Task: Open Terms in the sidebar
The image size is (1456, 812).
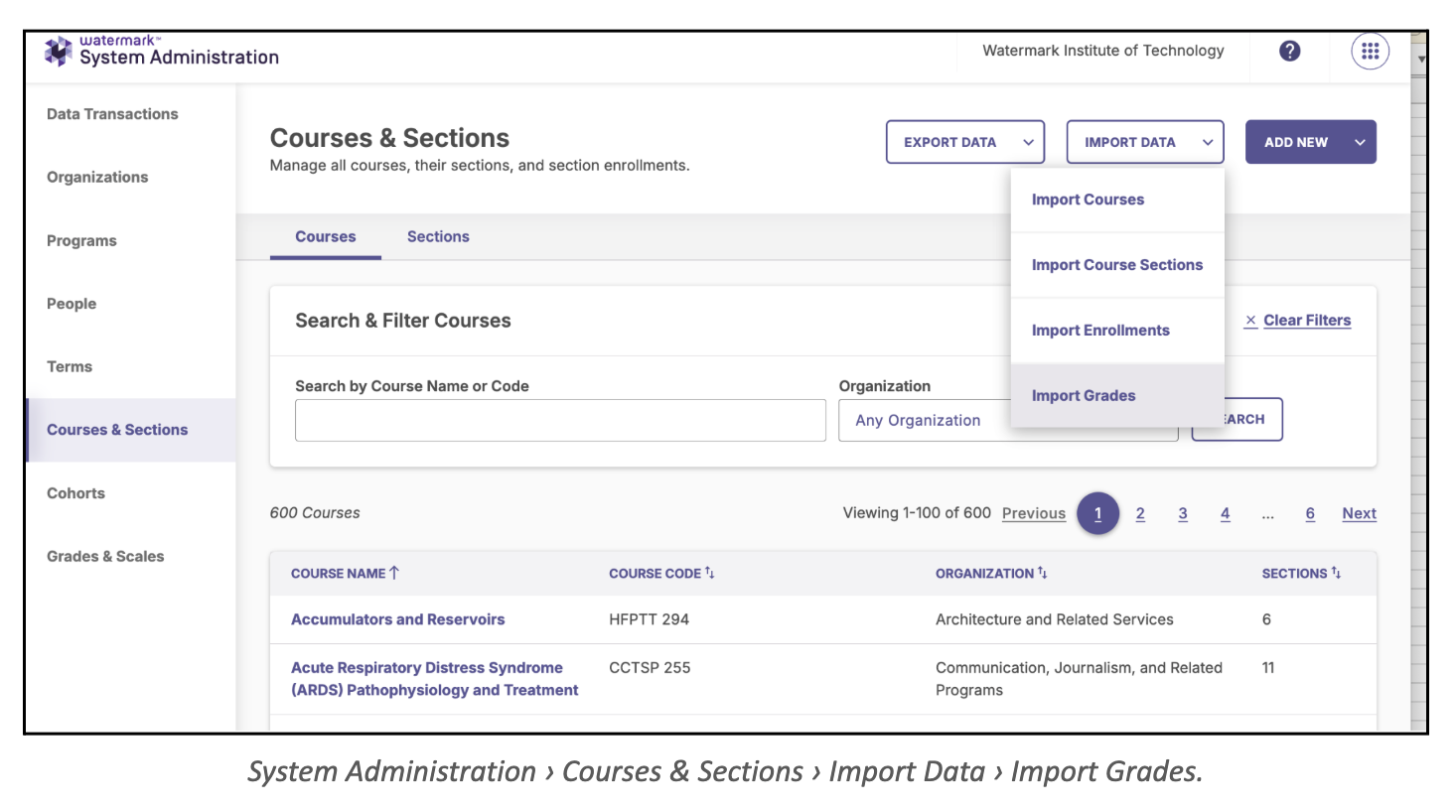Action: (x=70, y=366)
